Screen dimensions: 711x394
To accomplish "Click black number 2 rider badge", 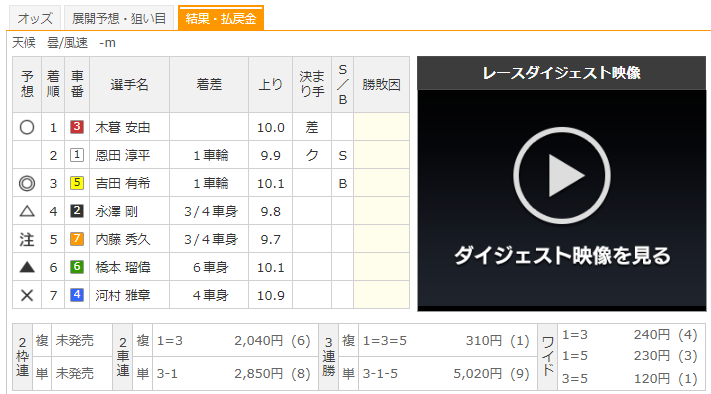I will click(x=77, y=211).
